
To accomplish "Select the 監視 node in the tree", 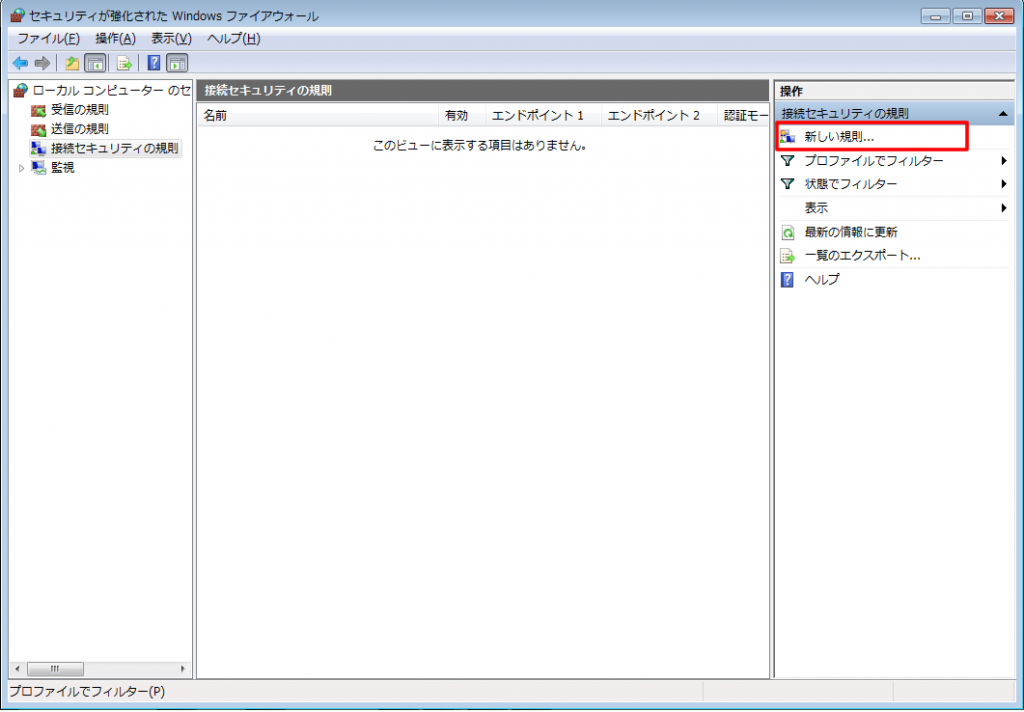I will [54, 168].
